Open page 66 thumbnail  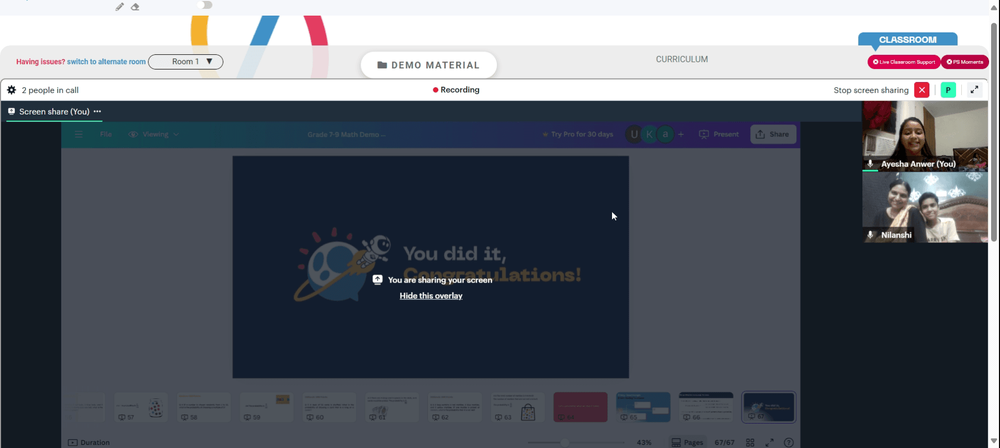coord(706,407)
